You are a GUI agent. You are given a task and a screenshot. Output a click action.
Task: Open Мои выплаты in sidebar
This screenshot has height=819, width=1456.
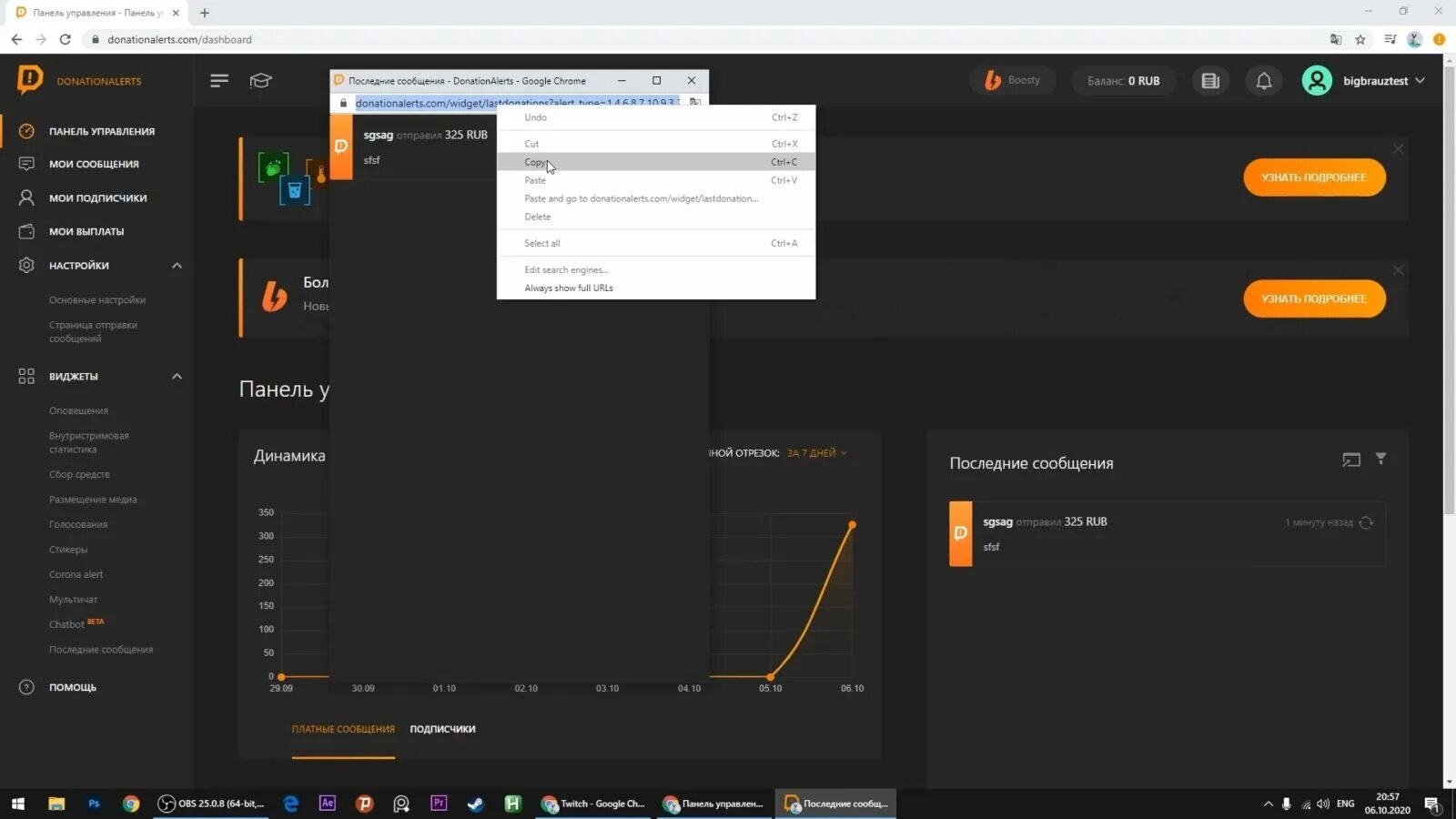pos(86,231)
